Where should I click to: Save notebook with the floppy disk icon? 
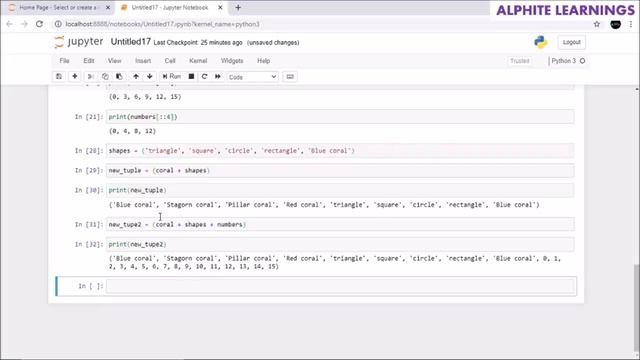59,77
